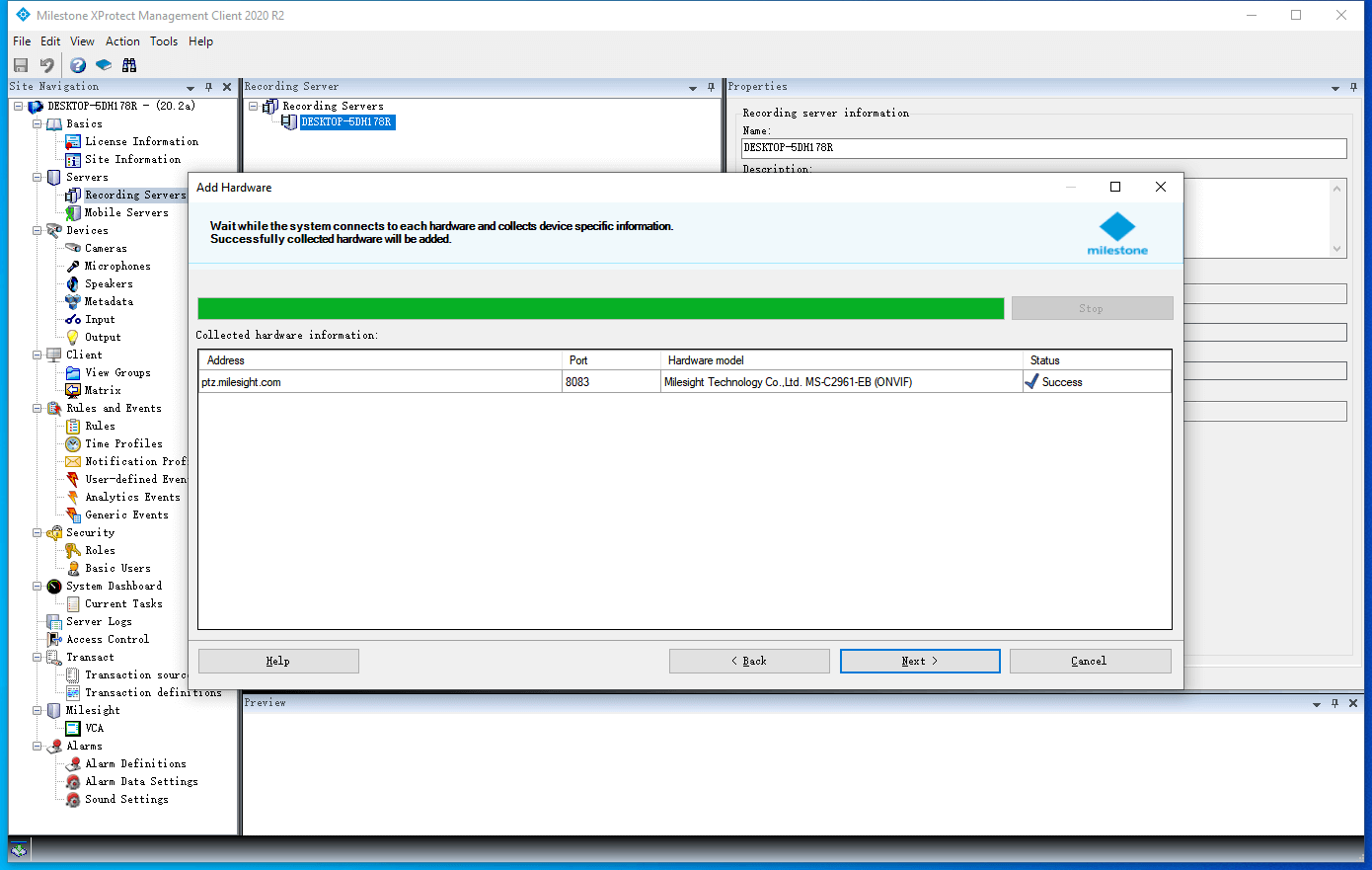
Task: Select the ptz.milesight.com address cell
Action: tap(380, 382)
